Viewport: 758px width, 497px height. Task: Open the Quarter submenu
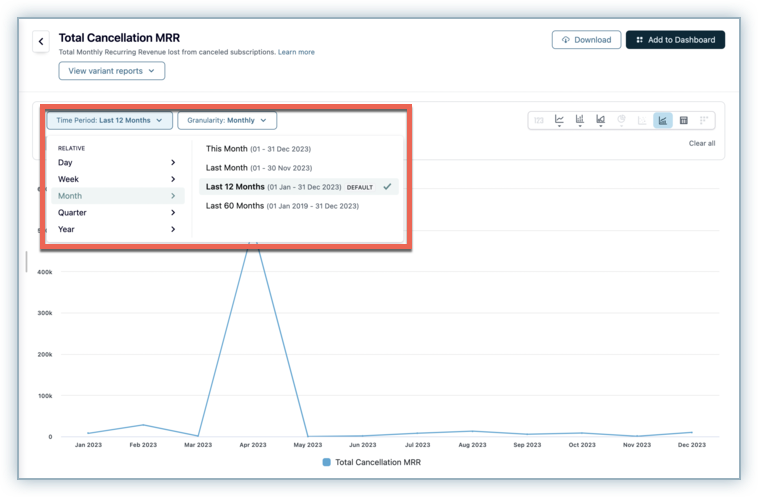(x=116, y=213)
